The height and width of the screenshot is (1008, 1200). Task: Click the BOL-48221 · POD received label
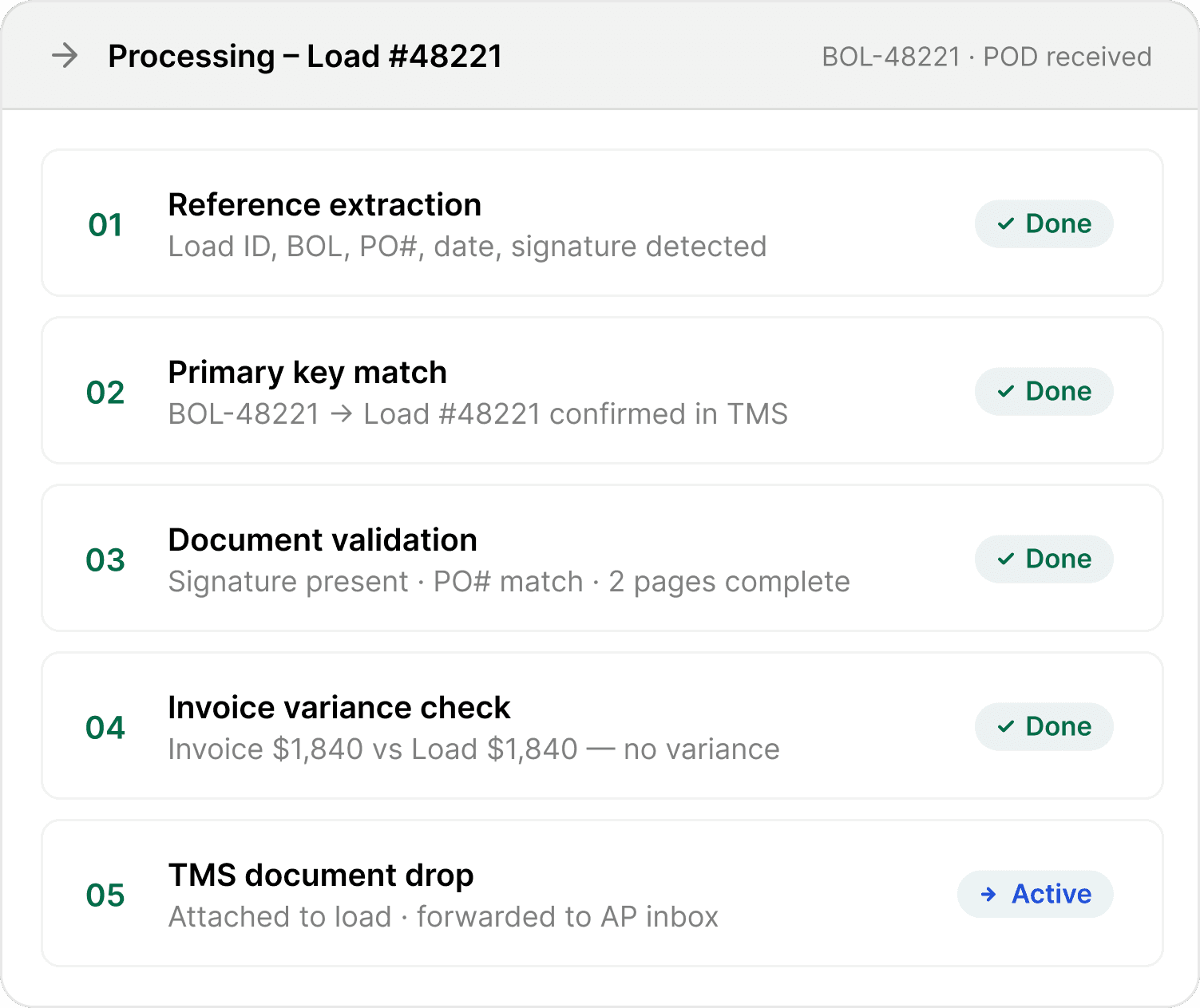tap(986, 57)
